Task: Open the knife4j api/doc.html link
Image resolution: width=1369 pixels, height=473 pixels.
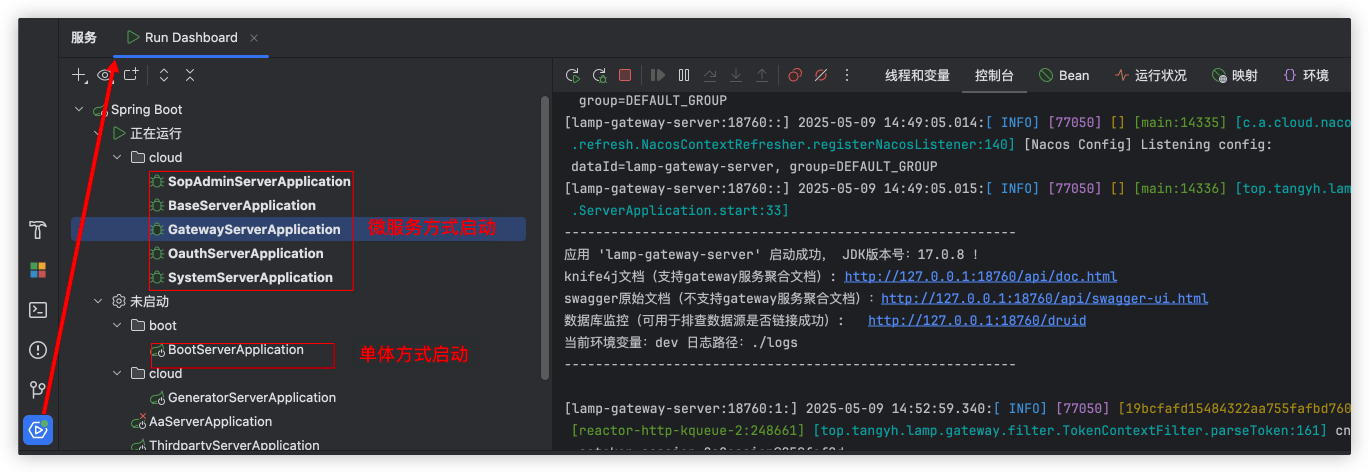Action: [980, 276]
